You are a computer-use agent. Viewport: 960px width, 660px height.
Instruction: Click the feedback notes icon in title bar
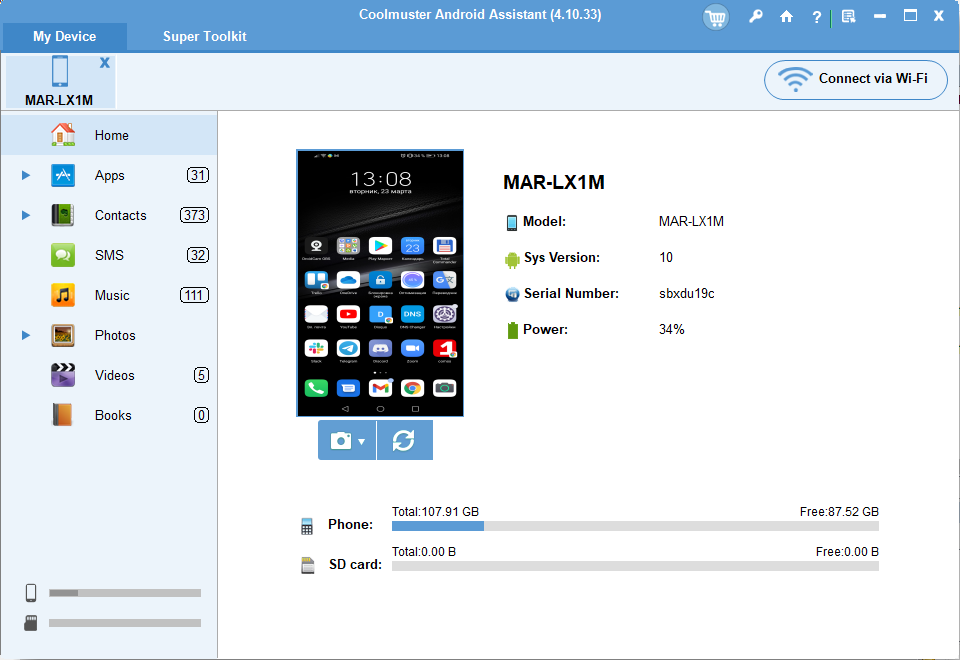[x=848, y=17]
